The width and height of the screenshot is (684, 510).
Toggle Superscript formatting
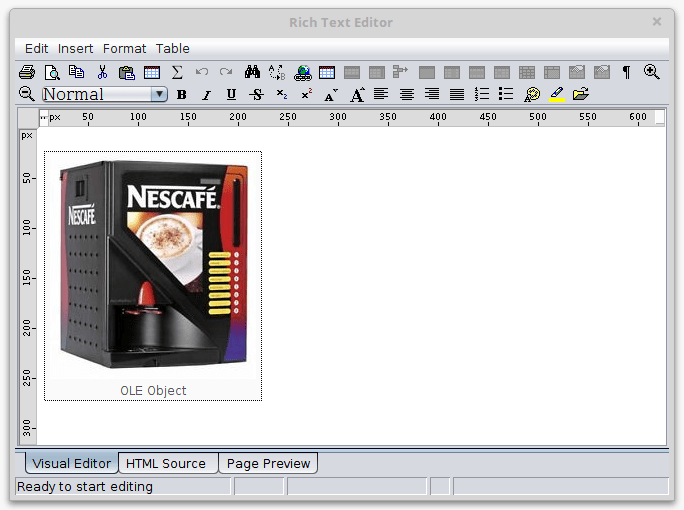307,94
